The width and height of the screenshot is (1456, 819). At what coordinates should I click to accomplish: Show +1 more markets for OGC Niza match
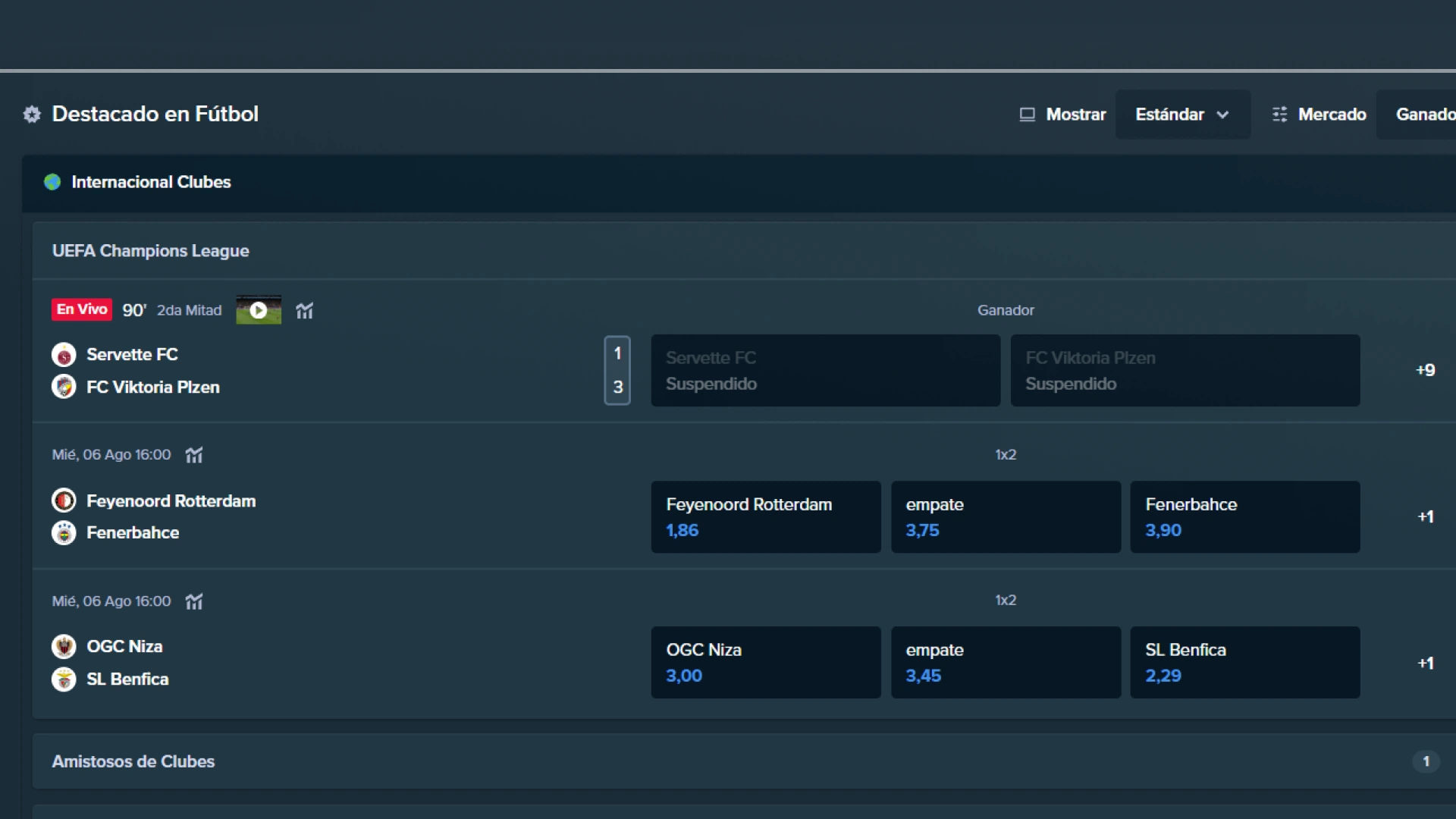pyautogui.click(x=1426, y=663)
